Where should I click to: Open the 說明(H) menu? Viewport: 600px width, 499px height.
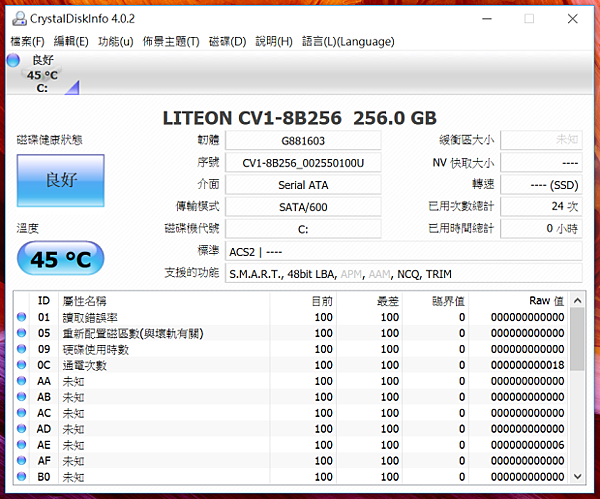[x=274, y=41]
